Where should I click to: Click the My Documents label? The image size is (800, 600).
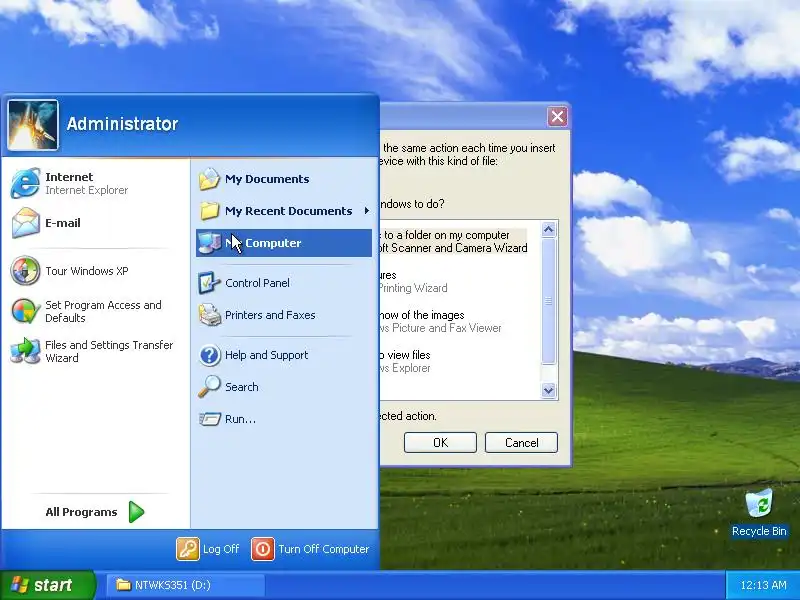point(267,179)
